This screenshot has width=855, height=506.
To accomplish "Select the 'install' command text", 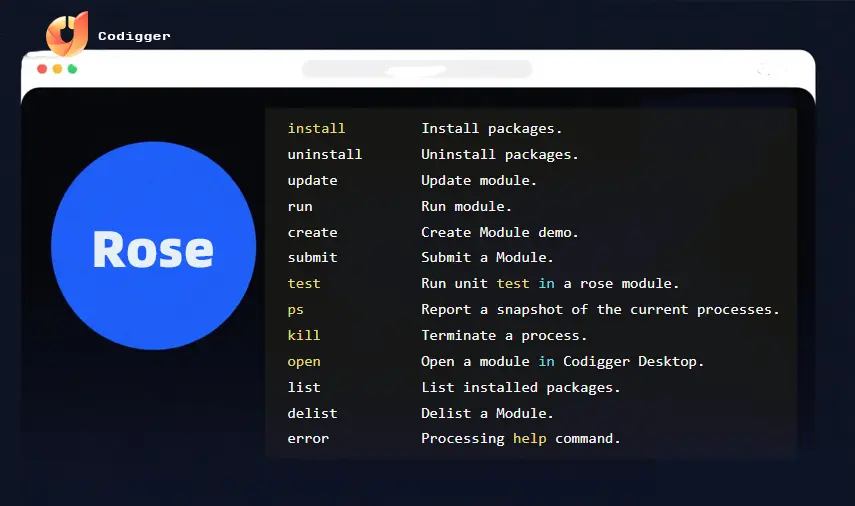I will tap(316, 129).
